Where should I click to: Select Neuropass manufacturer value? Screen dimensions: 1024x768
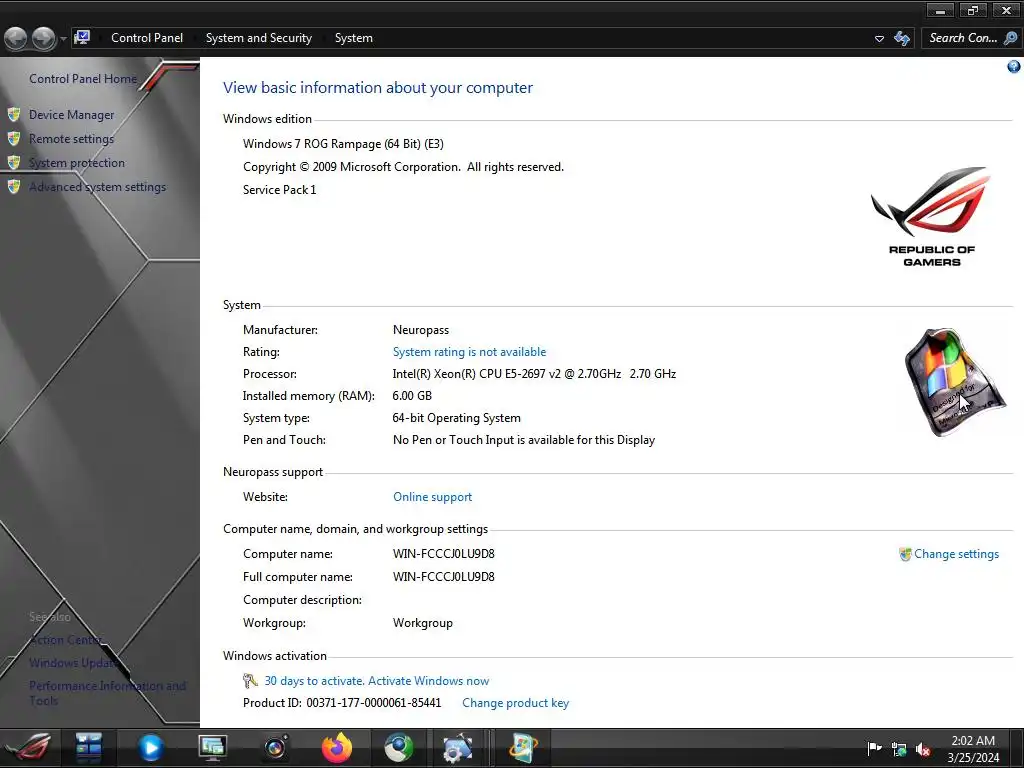coord(421,330)
